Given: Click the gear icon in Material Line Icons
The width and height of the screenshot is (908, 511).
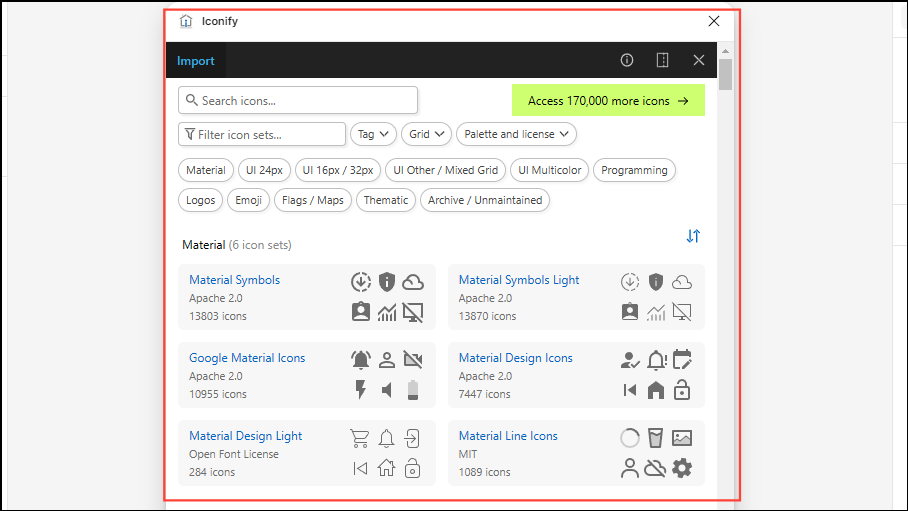Looking at the screenshot, I should (x=682, y=468).
